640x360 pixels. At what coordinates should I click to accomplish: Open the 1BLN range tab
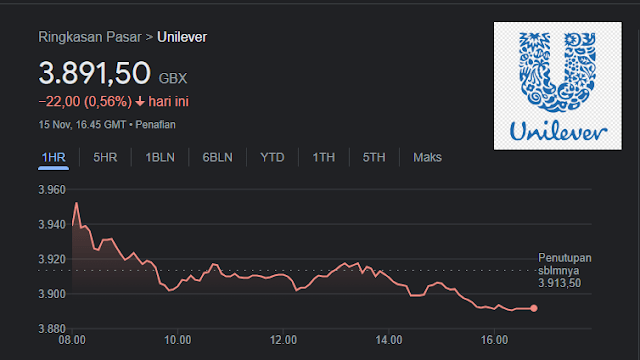click(x=160, y=158)
